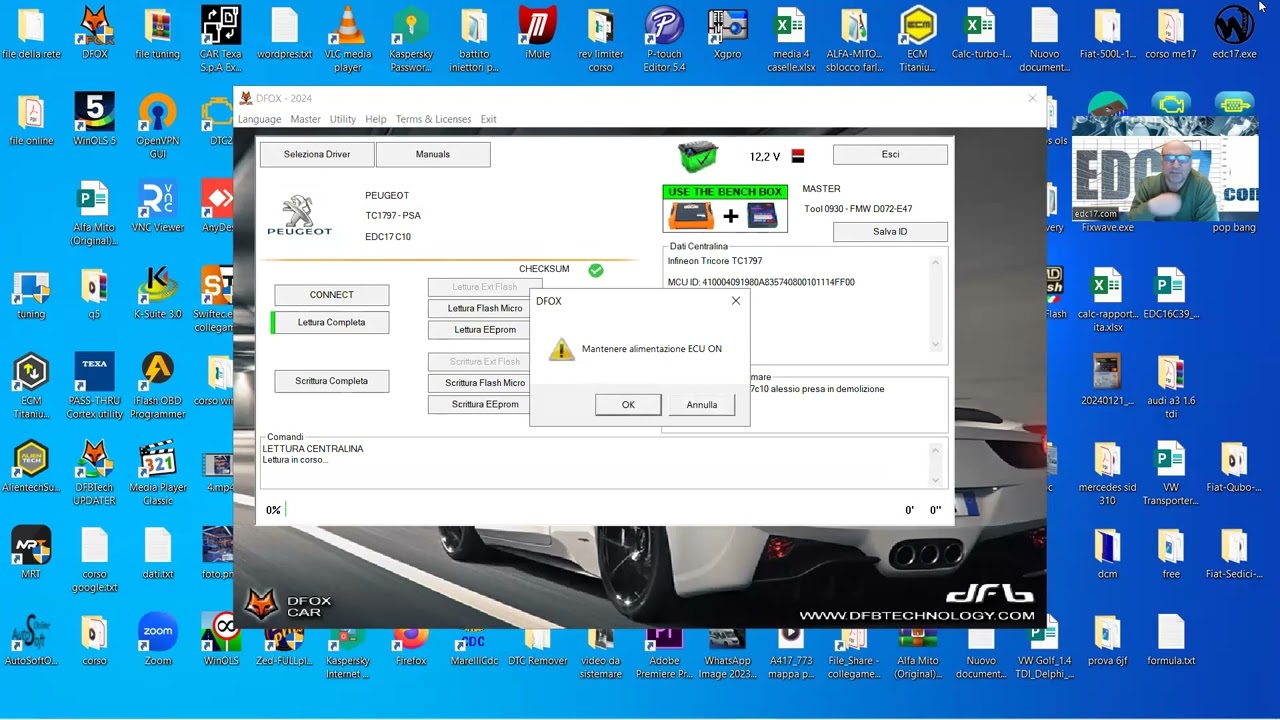This screenshot has height=720, width=1280.
Task: Open the Utility menu
Action: click(x=343, y=119)
